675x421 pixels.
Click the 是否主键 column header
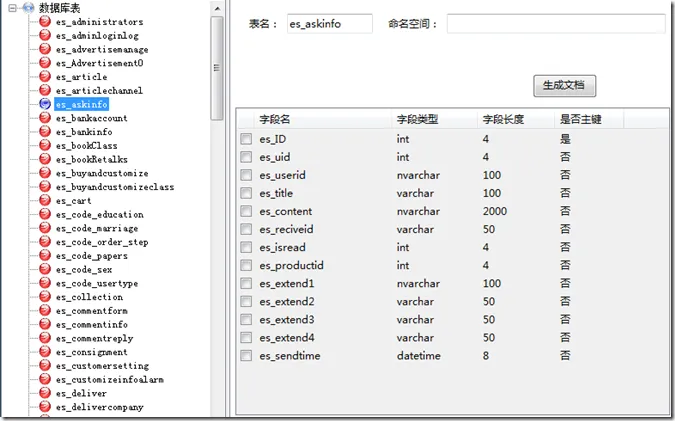pyautogui.click(x=589, y=119)
